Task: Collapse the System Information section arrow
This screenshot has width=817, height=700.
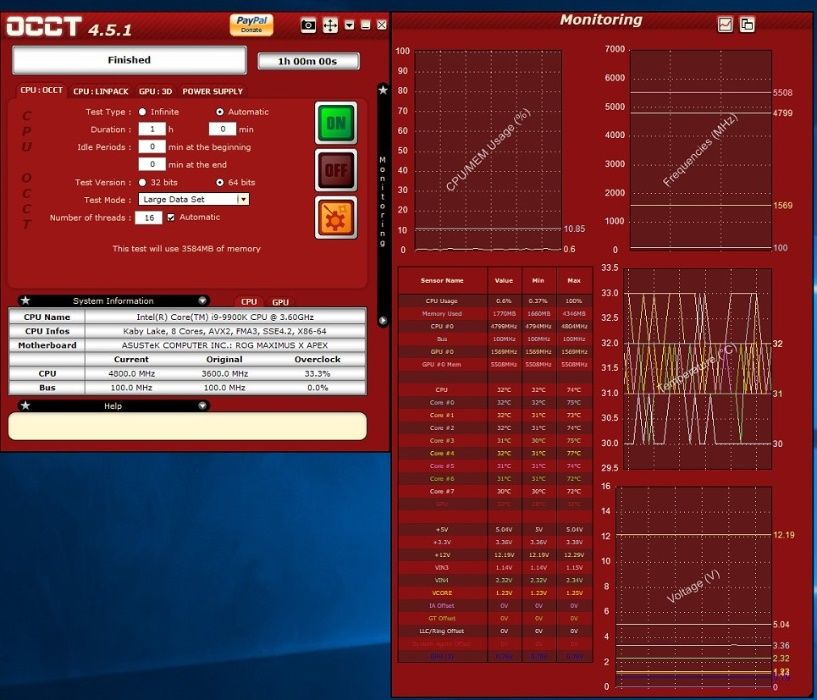Action: [203, 301]
